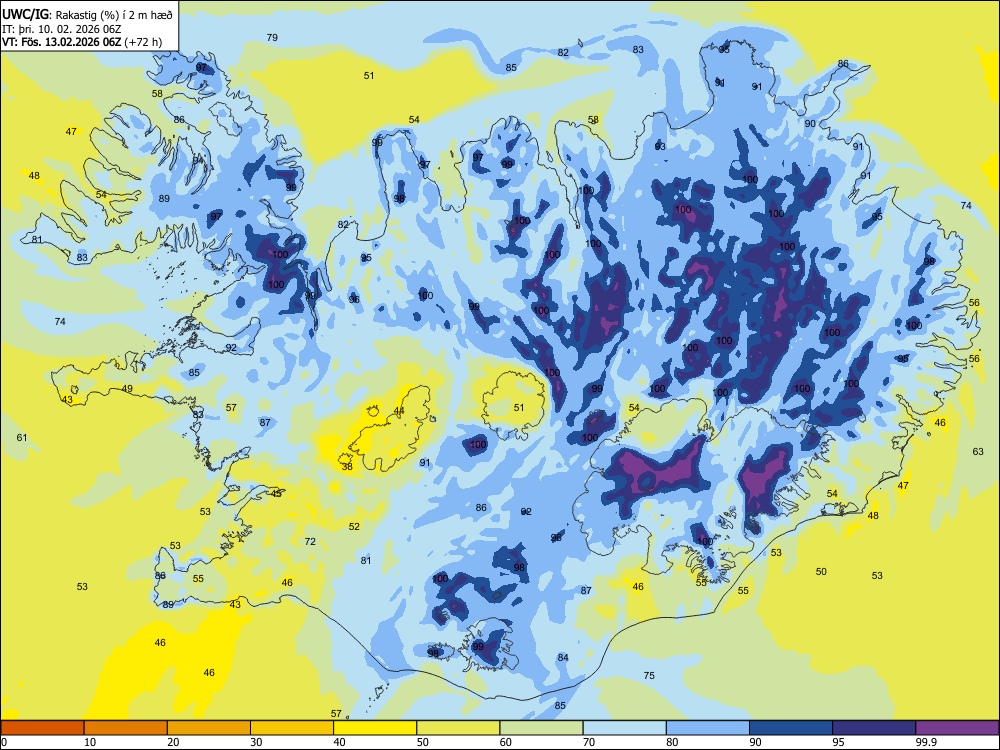Image resolution: width=1000 pixels, height=750 pixels.
Task: Select the legend tick label '40'
Action: click(340, 742)
